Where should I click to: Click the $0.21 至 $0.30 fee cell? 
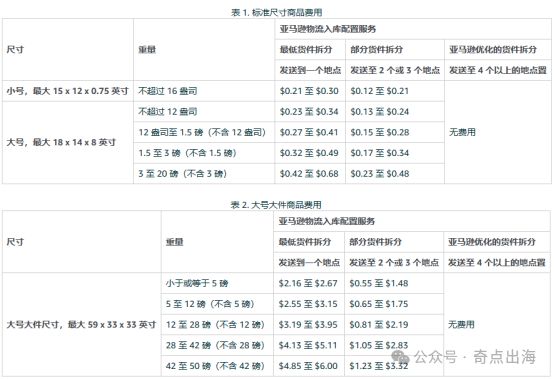(x=309, y=91)
